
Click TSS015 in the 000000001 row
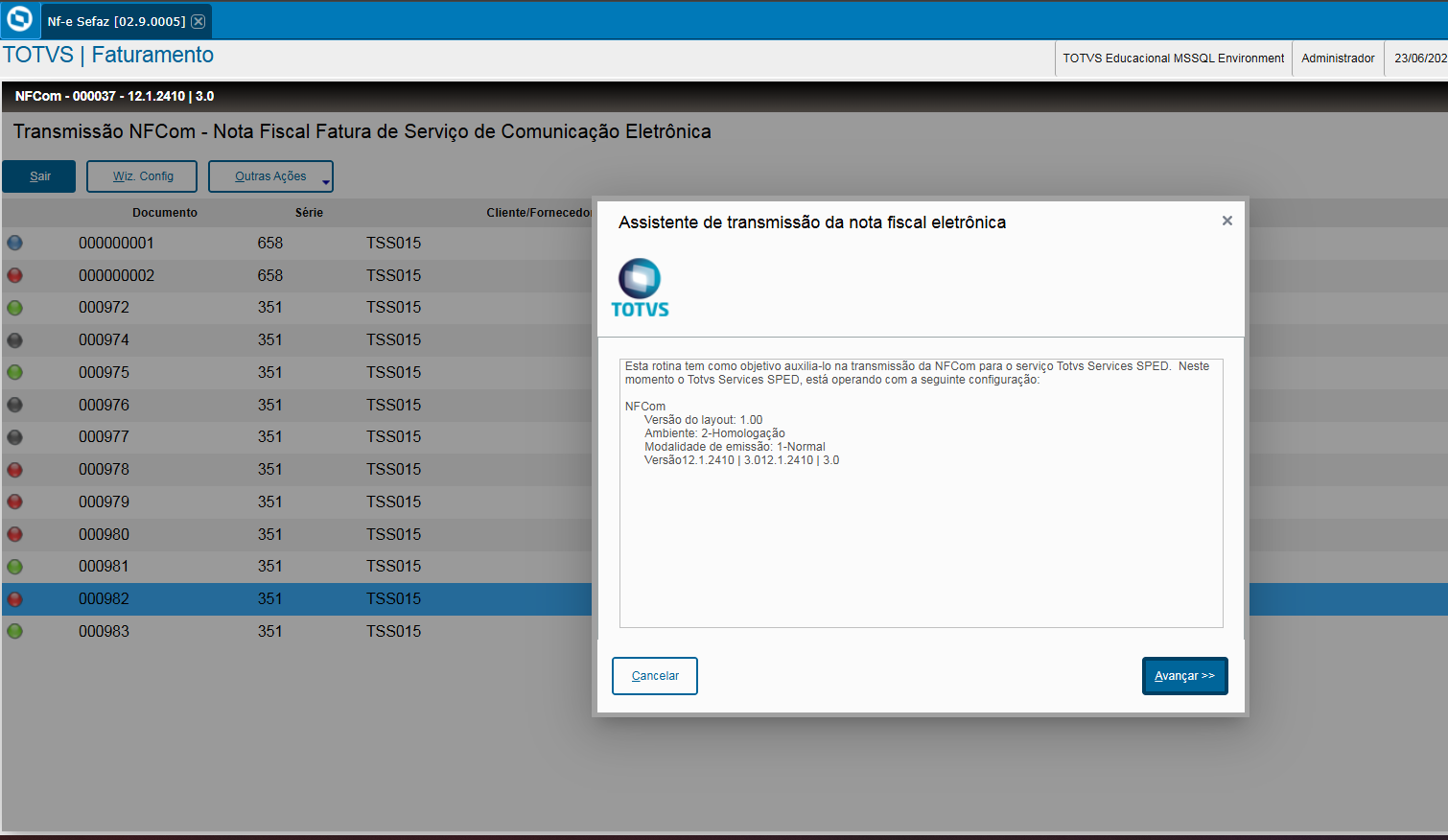click(393, 244)
